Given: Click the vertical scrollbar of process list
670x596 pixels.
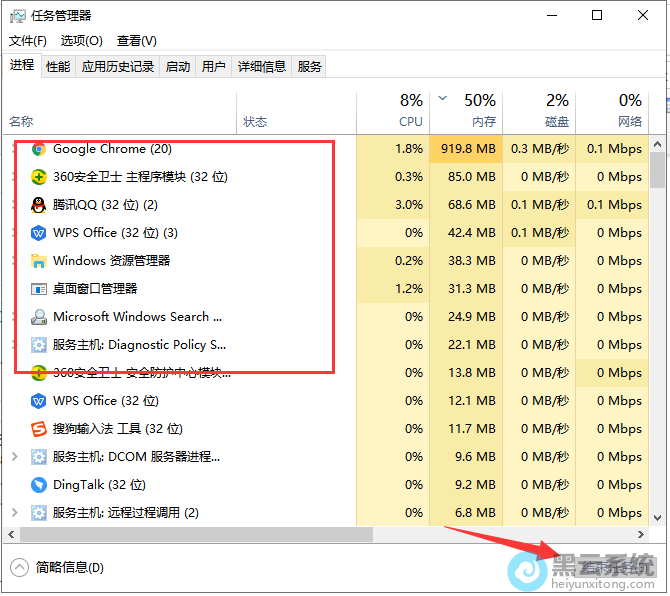Looking at the screenshot, I should point(657,169).
